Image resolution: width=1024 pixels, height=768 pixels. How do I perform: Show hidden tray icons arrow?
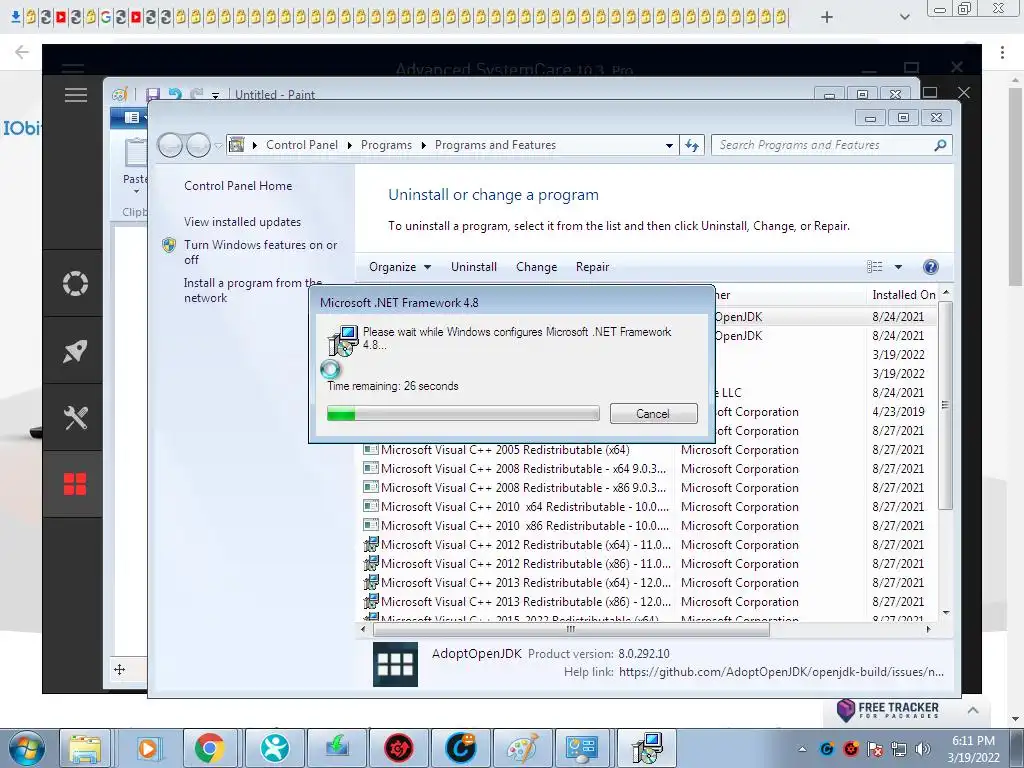pyautogui.click(x=802, y=749)
